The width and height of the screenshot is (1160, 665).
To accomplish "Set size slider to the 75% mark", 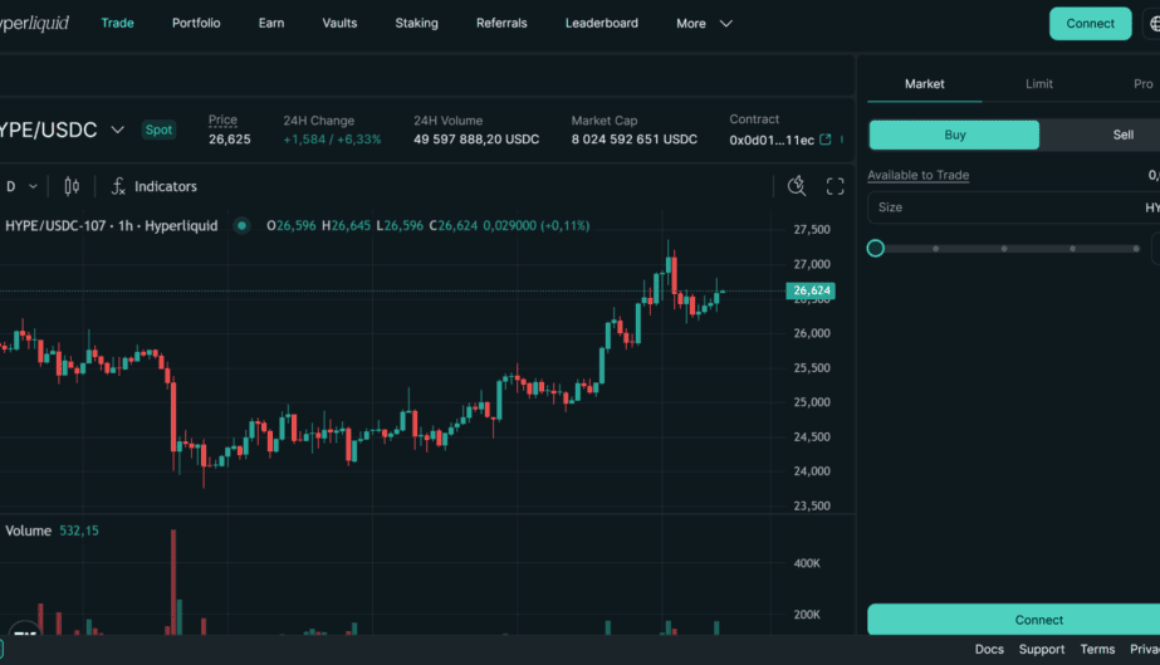I will tap(1073, 249).
